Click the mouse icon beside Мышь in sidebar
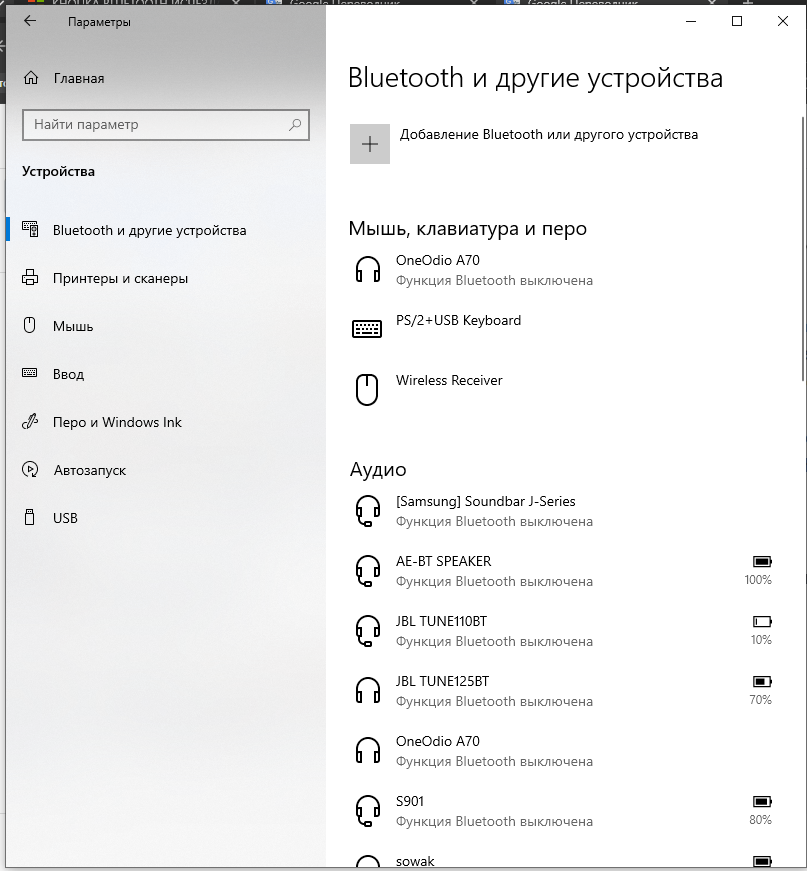The width and height of the screenshot is (807, 871). coord(29,326)
